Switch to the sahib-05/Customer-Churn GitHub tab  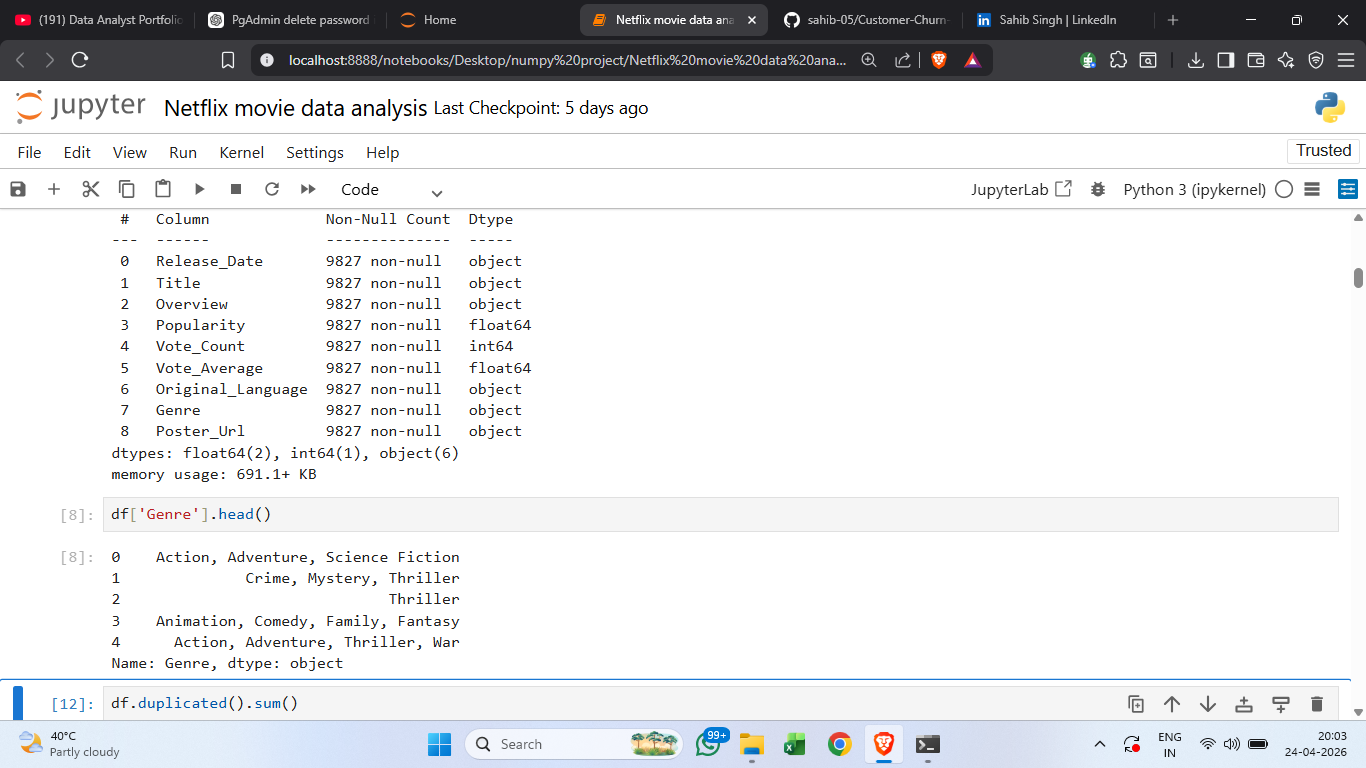[x=869, y=20]
